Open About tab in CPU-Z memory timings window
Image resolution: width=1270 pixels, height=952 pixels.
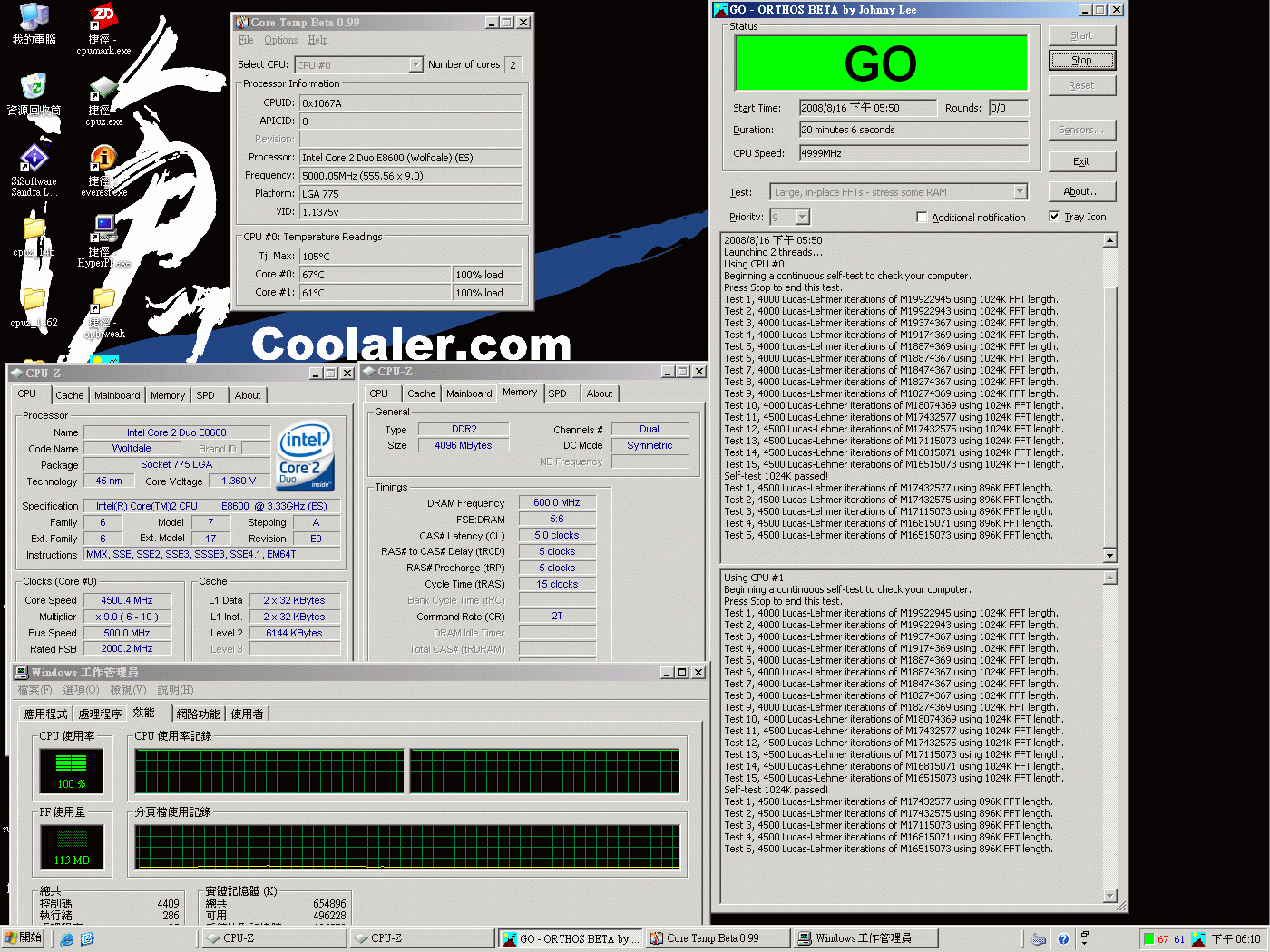click(x=599, y=393)
